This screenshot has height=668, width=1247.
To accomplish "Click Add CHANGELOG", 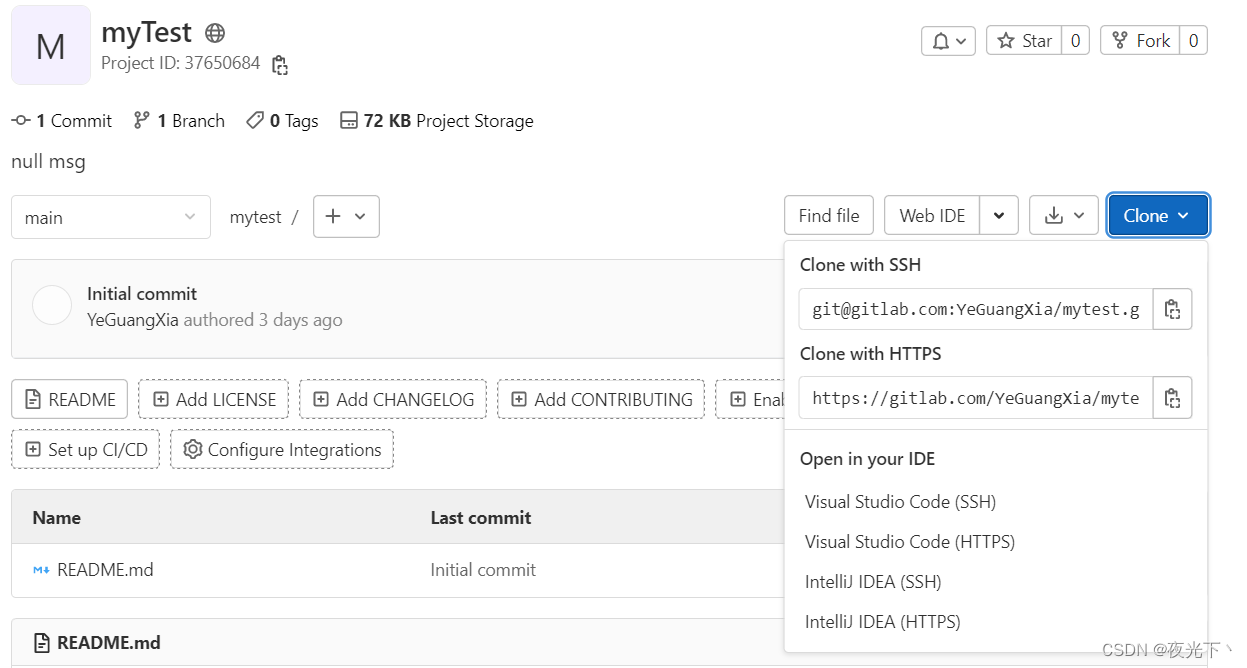I will click(393, 399).
